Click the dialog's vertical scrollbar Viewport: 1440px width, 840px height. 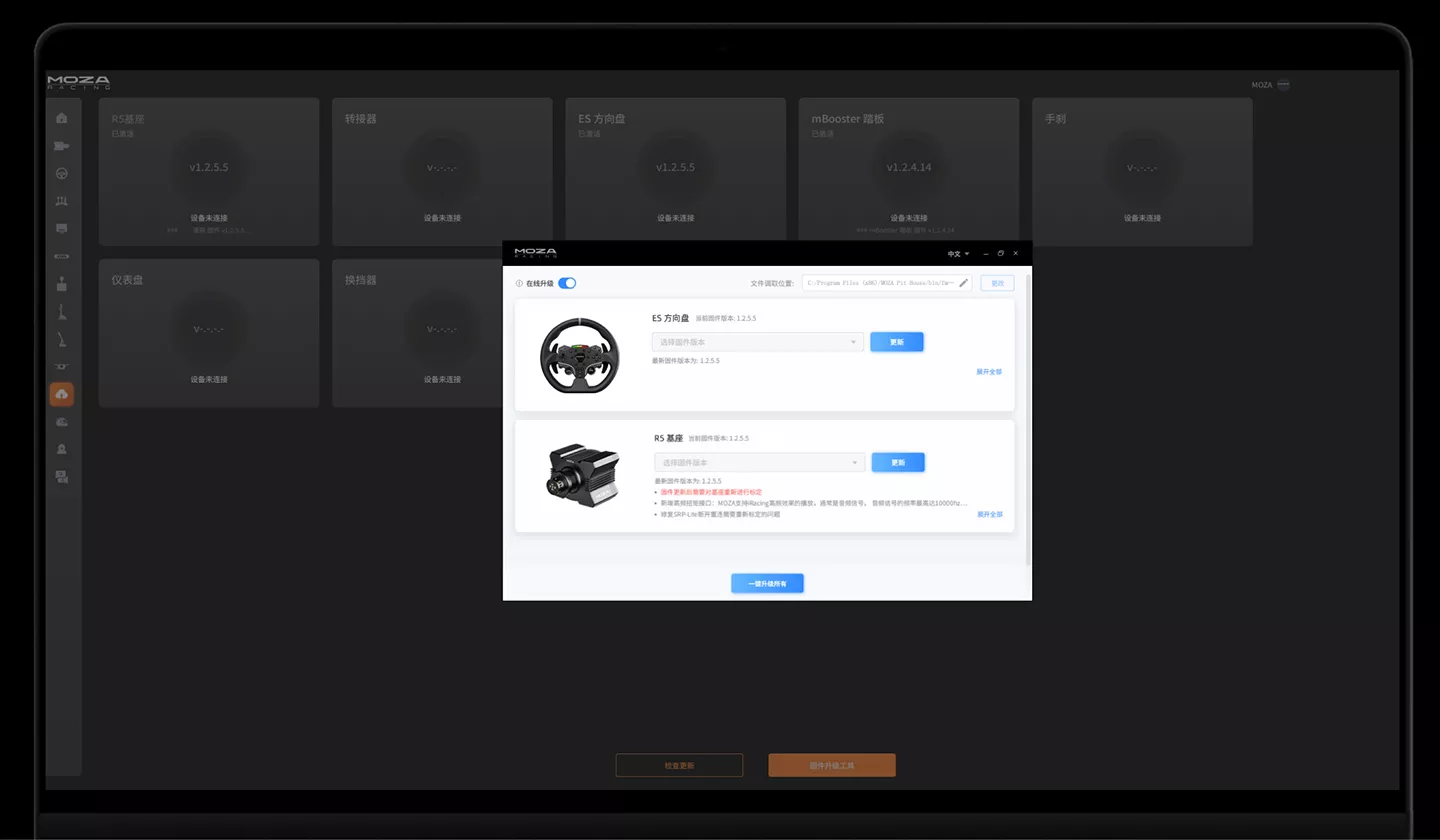1027,420
